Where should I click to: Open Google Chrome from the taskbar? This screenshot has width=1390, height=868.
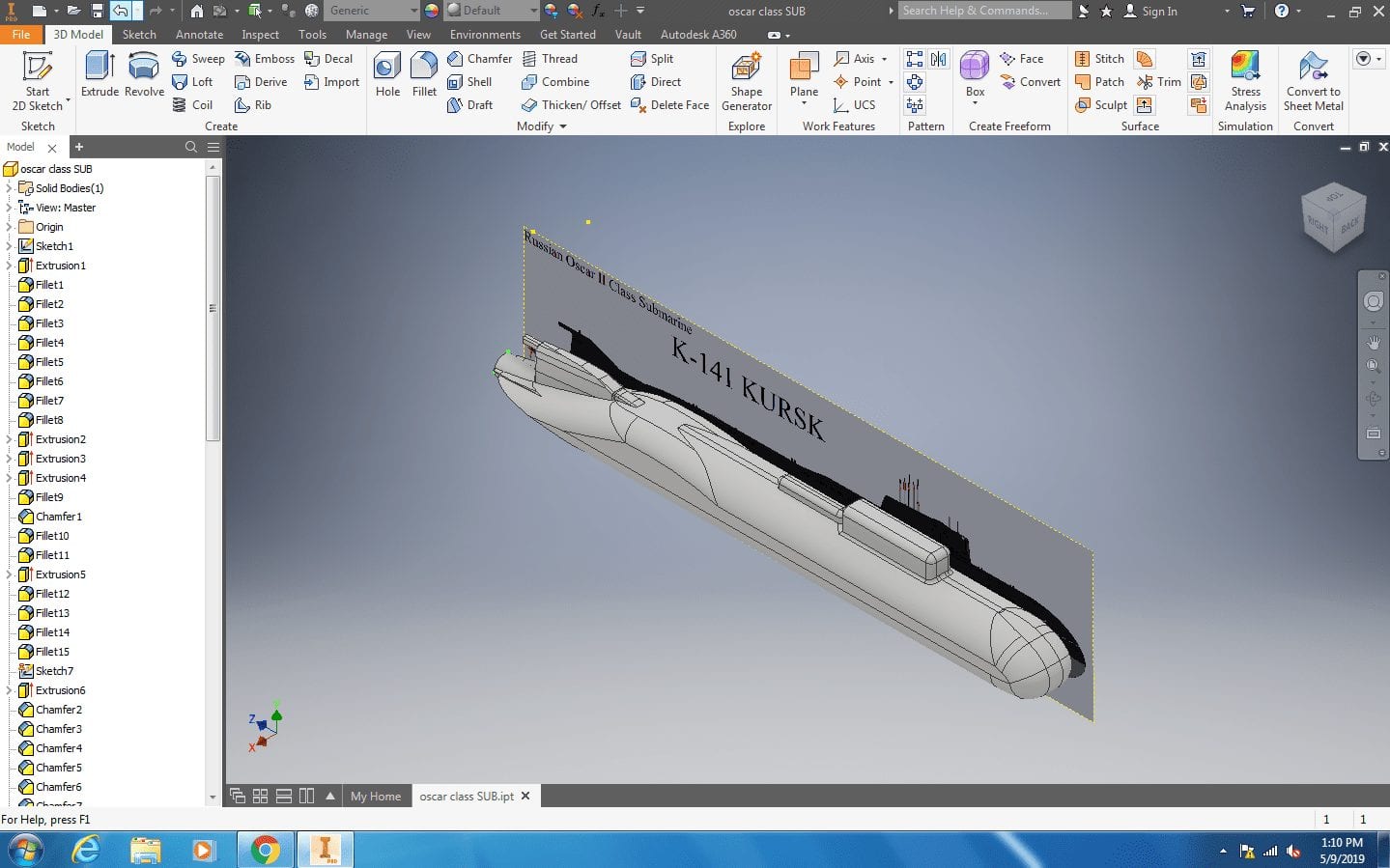[x=265, y=850]
